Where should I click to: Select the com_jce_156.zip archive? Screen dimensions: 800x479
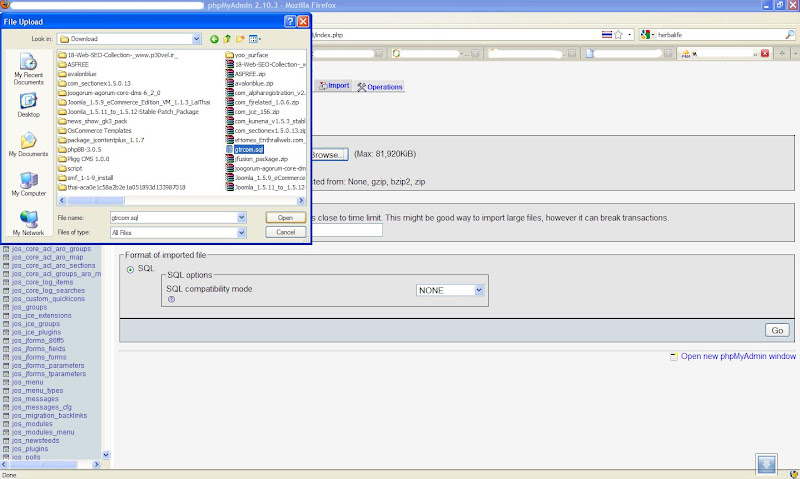pyautogui.click(x=253, y=112)
